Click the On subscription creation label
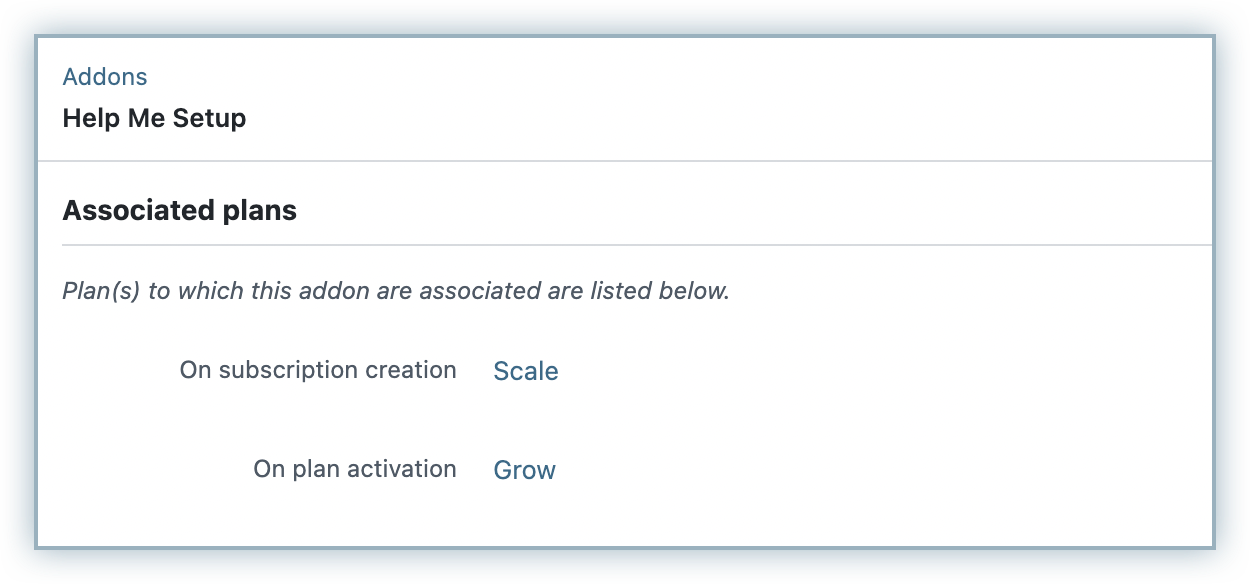1250x584 pixels. (x=318, y=370)
